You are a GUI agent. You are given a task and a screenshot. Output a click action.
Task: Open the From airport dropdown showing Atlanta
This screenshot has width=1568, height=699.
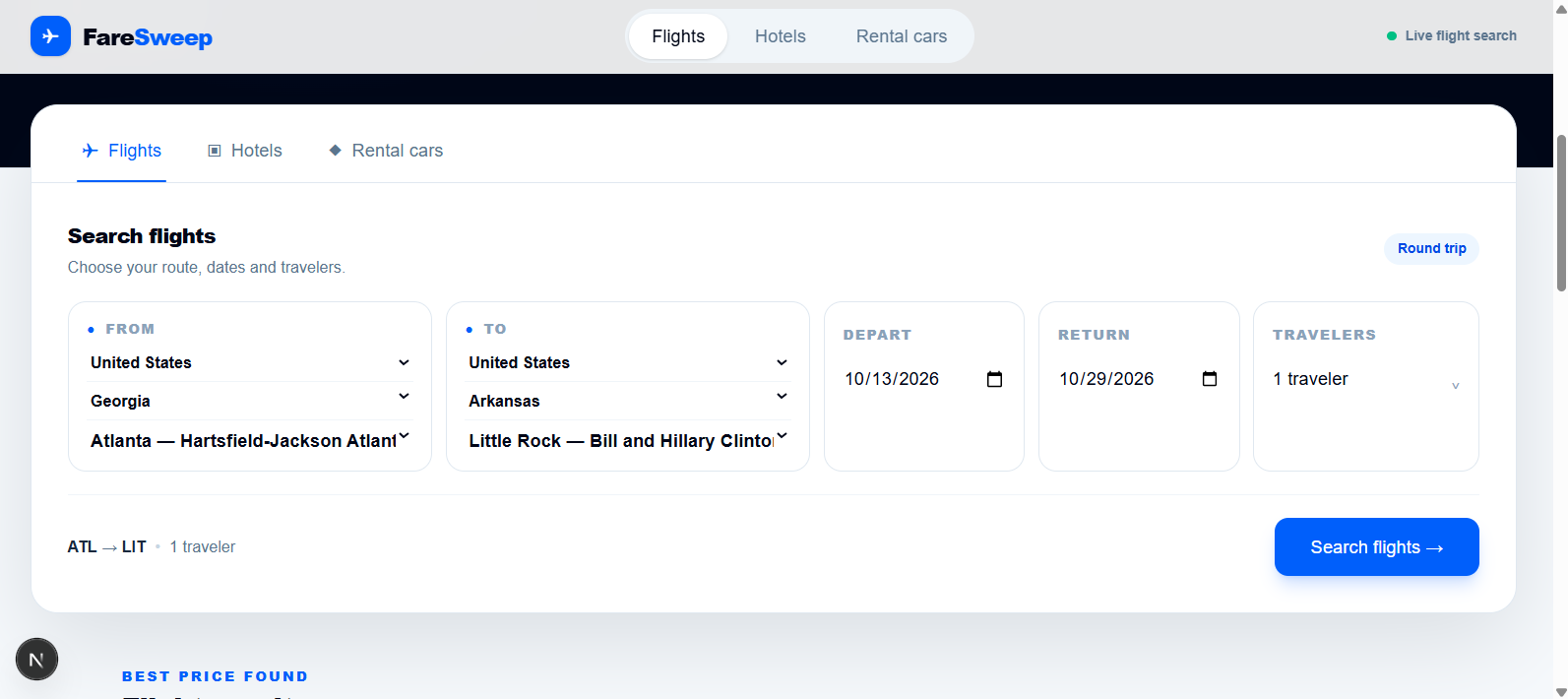(250, 440)
